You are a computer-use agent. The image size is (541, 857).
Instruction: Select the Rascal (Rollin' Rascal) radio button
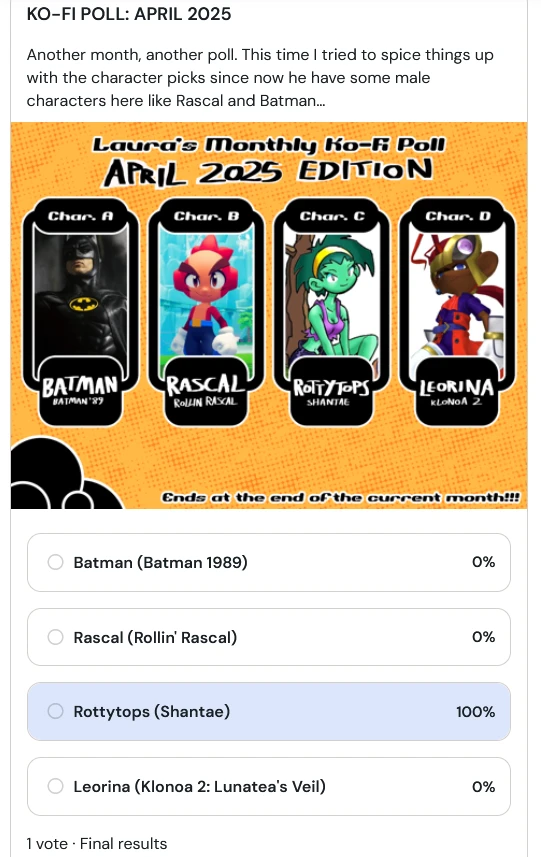55,637
